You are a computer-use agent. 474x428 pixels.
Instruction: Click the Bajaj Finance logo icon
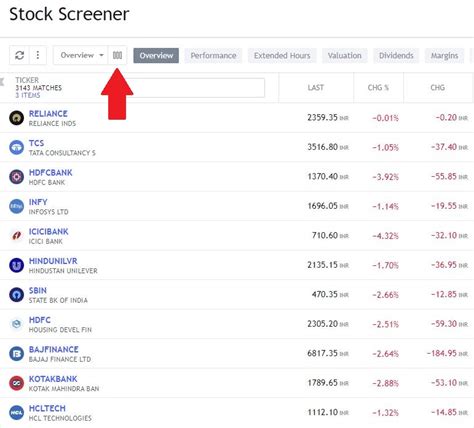tap(16, 354)
